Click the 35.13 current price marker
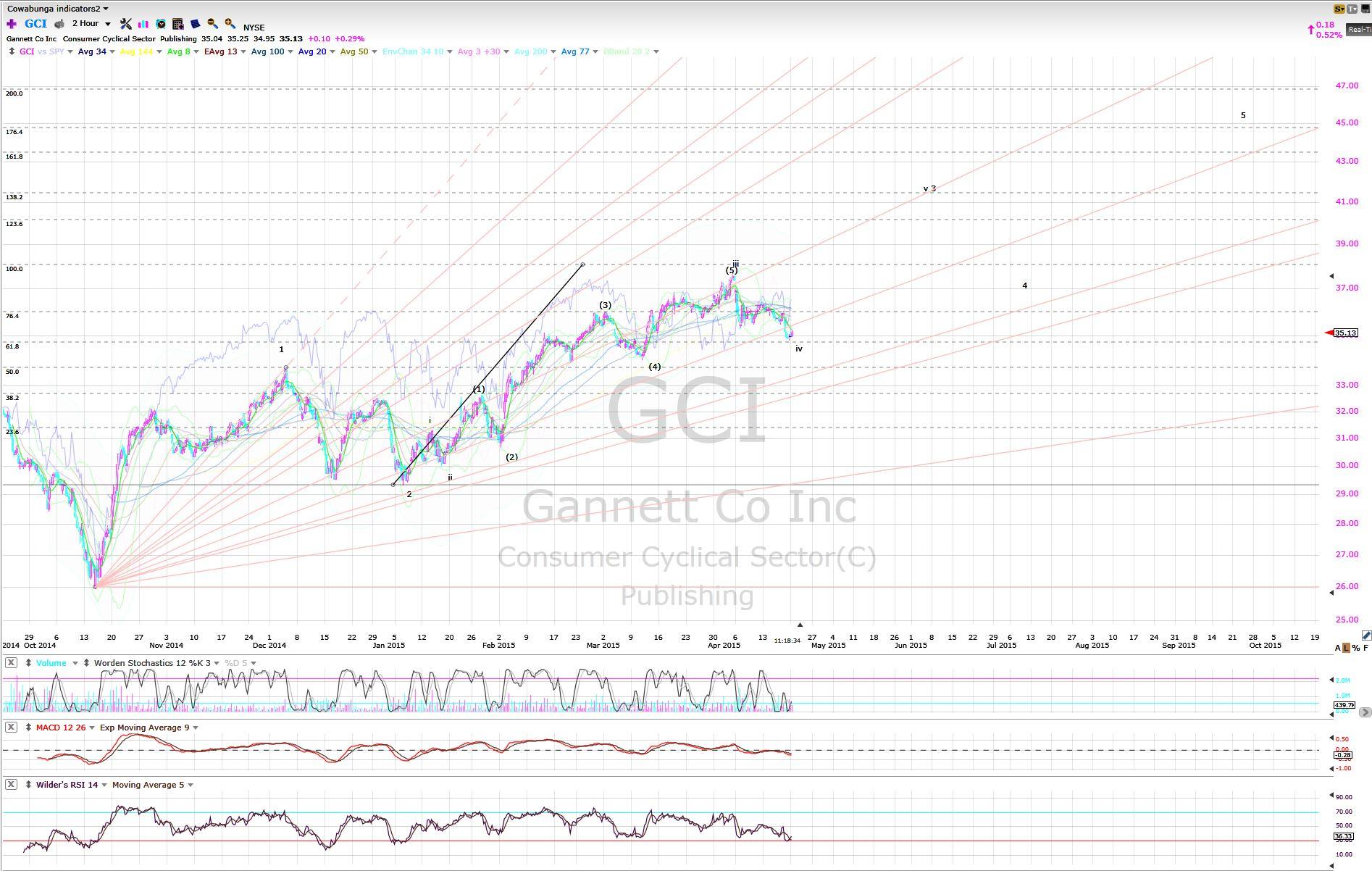 click(1345, 333)
